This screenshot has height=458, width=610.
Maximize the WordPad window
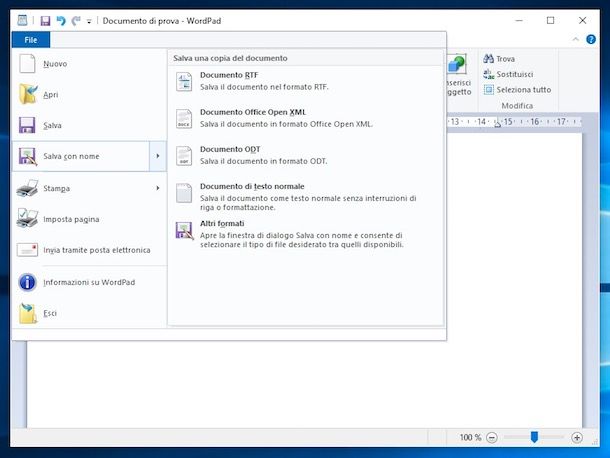550,20
